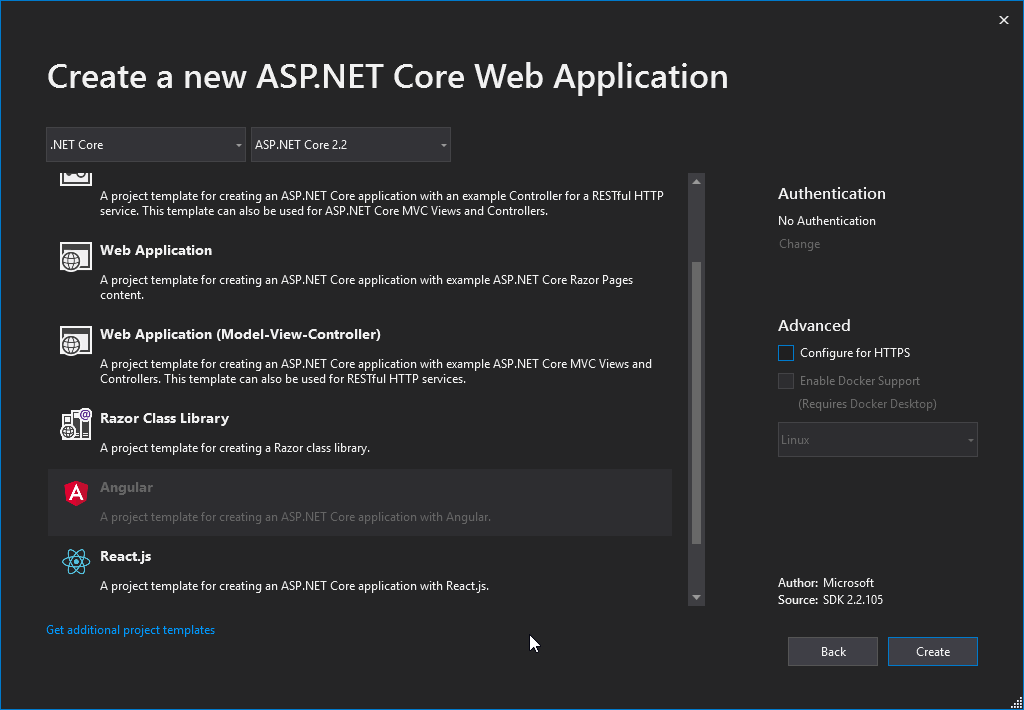Viewport: 1024px width, 710px height.
Task: Close the project creation dialog
Action: (1003, 19)
